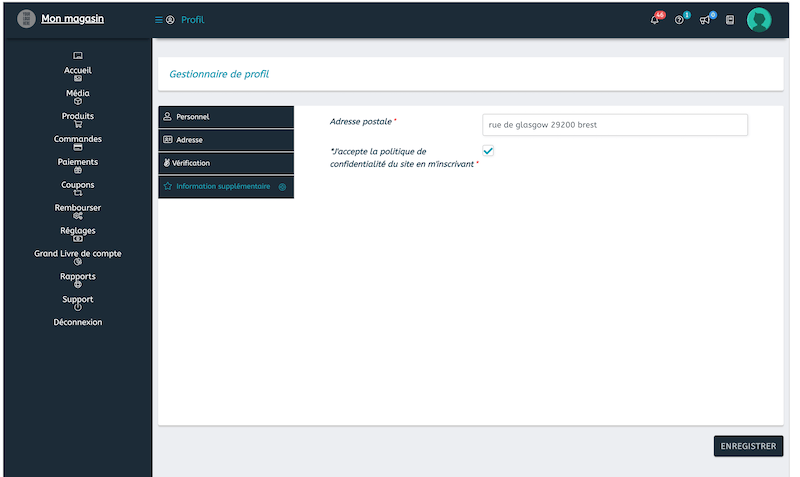Click the cube products icon in sidebar
The height and width of the screenshot is (477, 800).
[78, 101]
